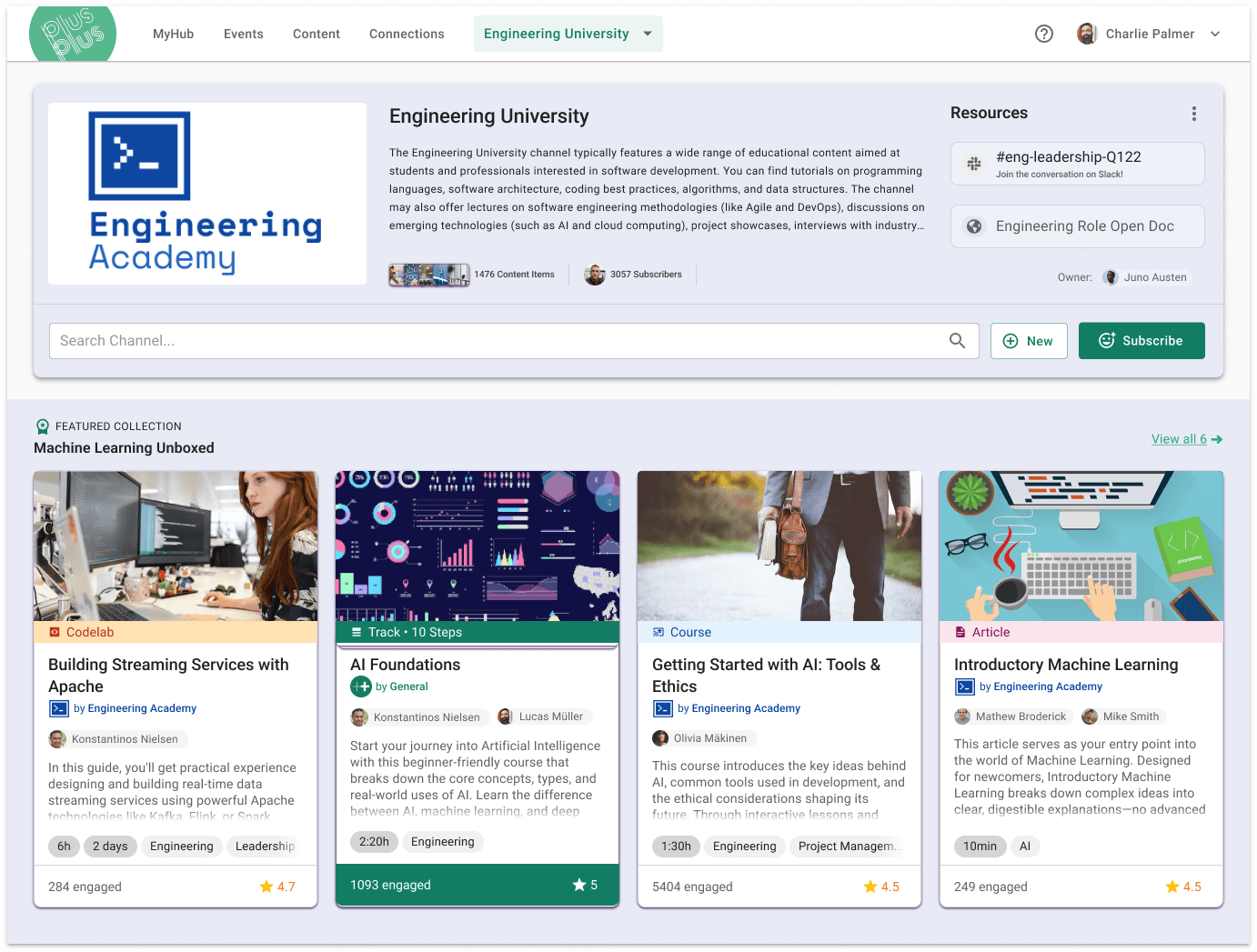The height and width of the screenshot is (952, 1257).
Task: Open the AI Foundations title
Action: coord(406,665)
